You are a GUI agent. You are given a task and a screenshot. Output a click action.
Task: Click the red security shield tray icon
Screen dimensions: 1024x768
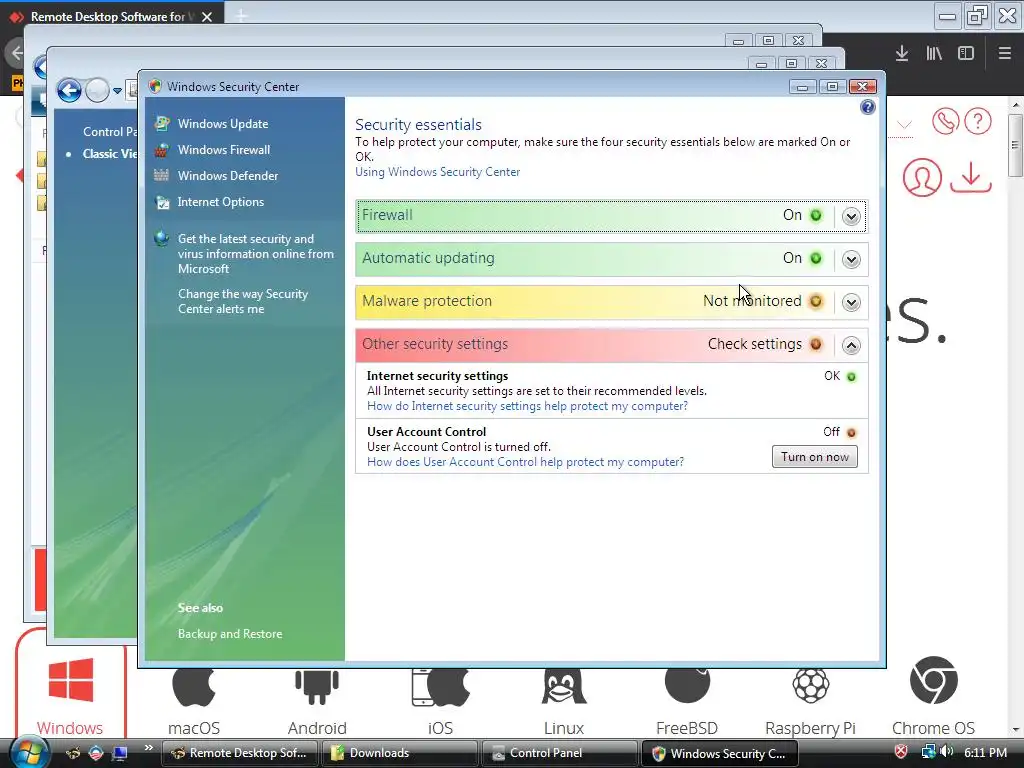pos(901,752)
